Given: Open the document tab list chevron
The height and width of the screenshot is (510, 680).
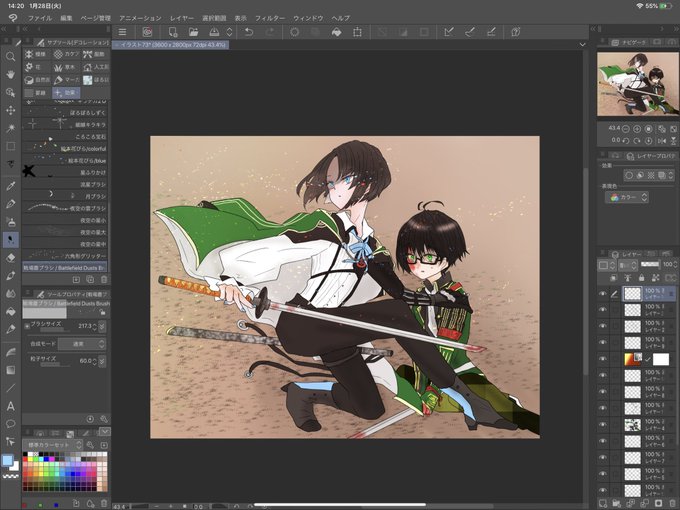Looking at the screenshot, I should point(582,45).
